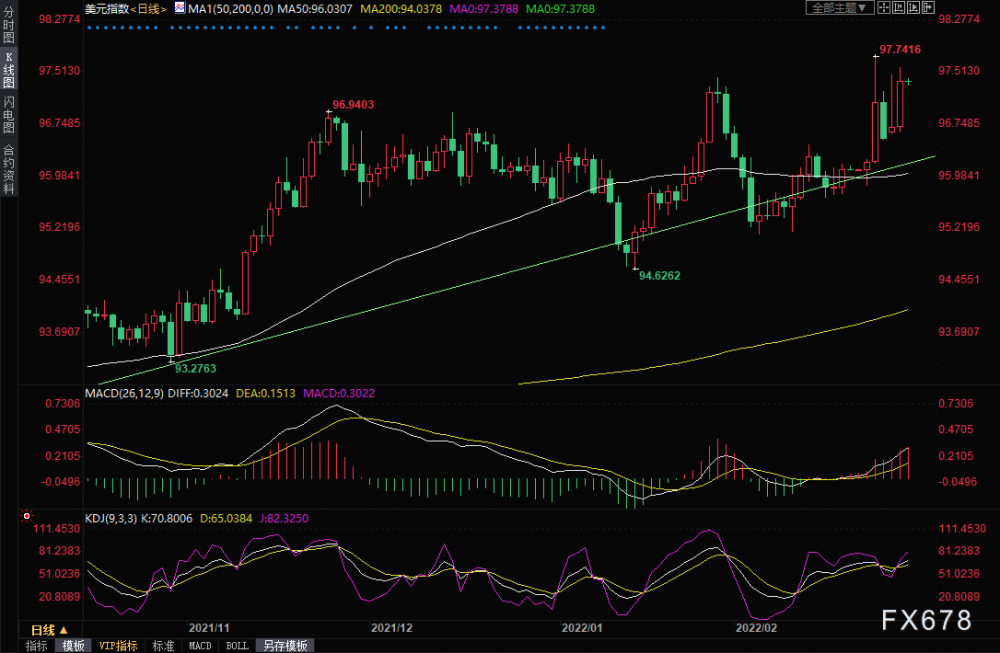1000x653 pixels.
Task: Click the 97.7416 high price label
Action: (900, 49)
